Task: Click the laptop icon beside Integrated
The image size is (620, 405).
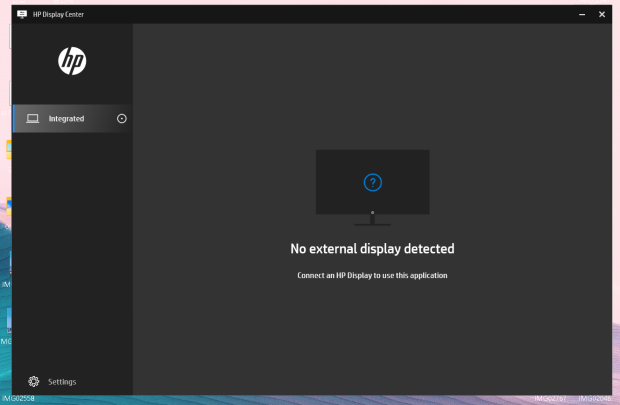Action: (33, 118)
